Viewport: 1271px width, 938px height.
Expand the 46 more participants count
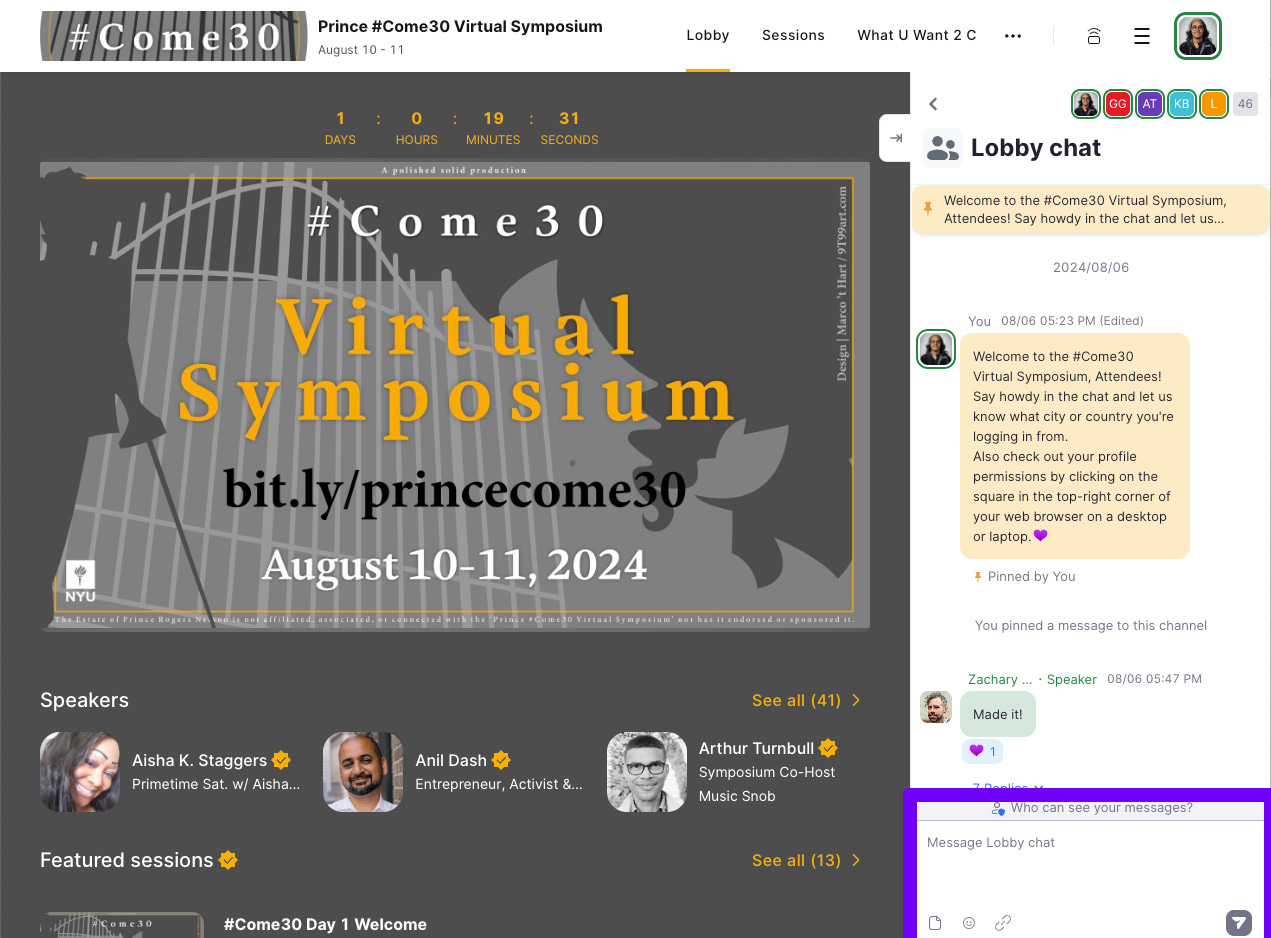coord(1245,103)
